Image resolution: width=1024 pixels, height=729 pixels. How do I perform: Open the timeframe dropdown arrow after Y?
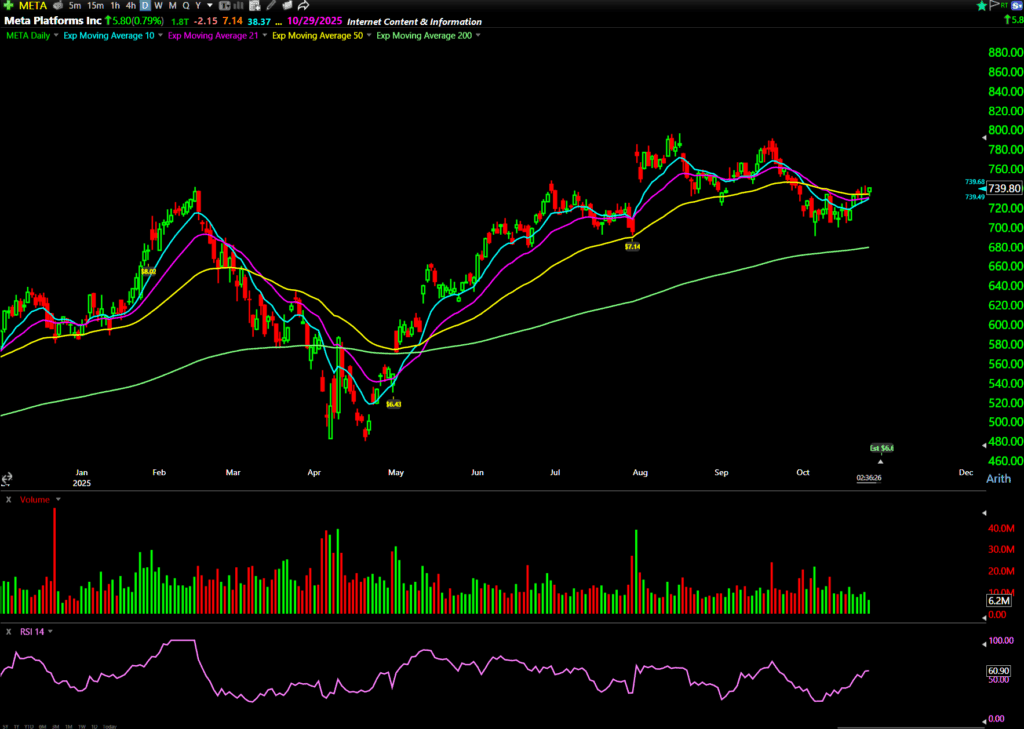point(210,6)
